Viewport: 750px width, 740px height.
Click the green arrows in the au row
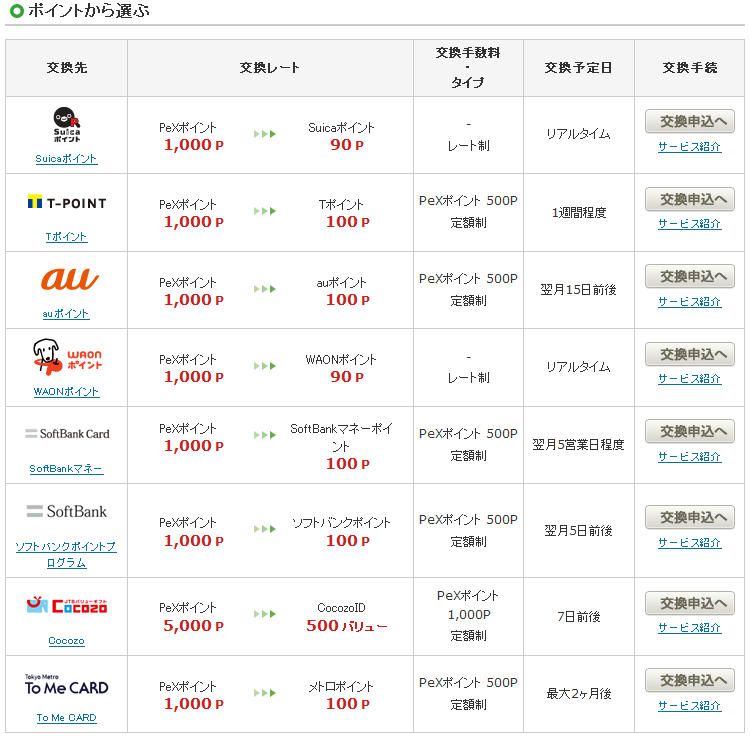pyautogui.click(x=265, y=289)
